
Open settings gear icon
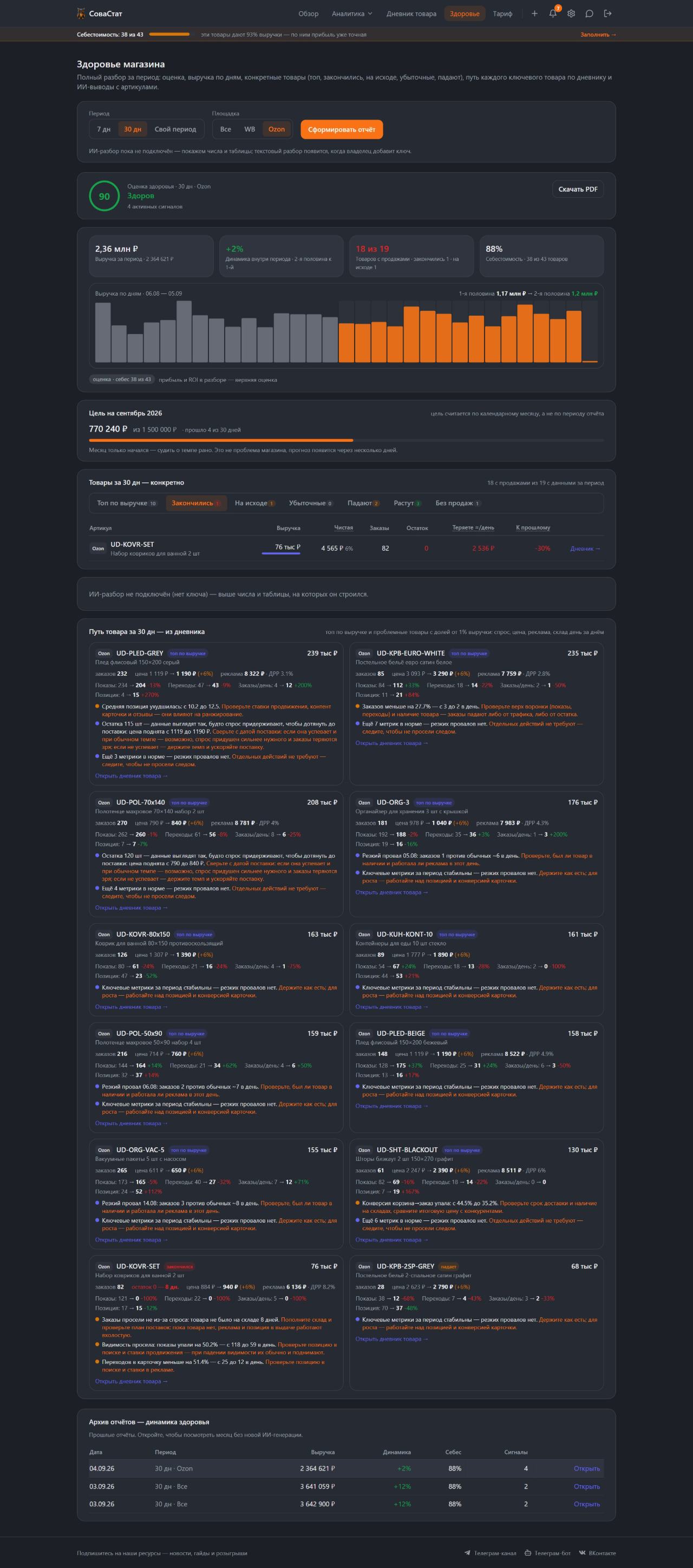tap(571, 14)
